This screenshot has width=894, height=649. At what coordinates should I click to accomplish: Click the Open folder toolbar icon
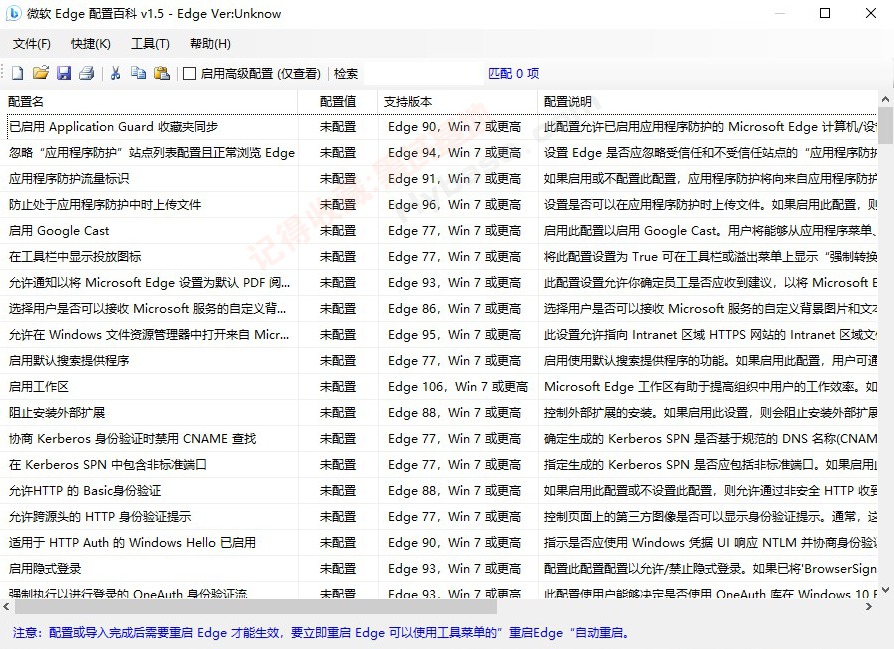click(x=40, y=73)
